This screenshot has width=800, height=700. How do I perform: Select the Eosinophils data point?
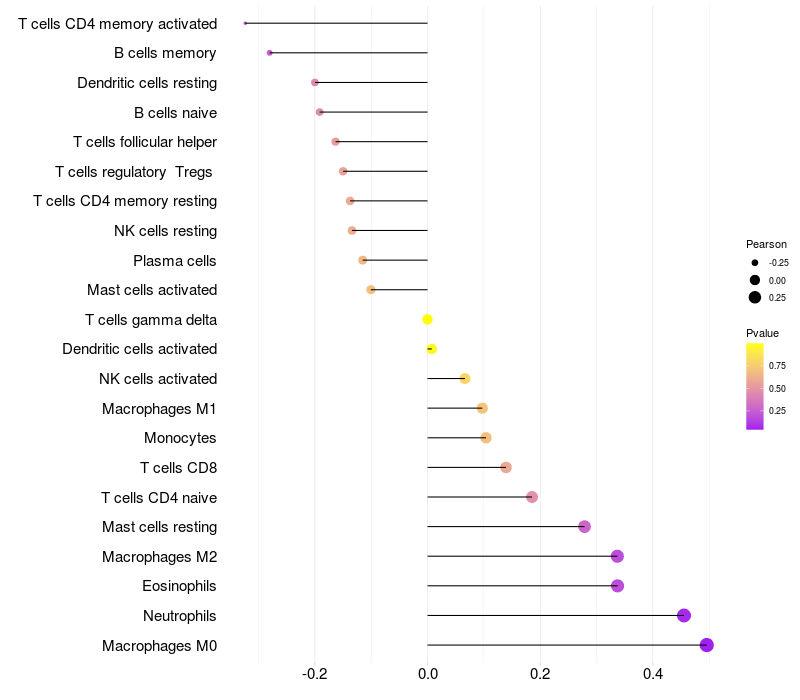point(617,586)
